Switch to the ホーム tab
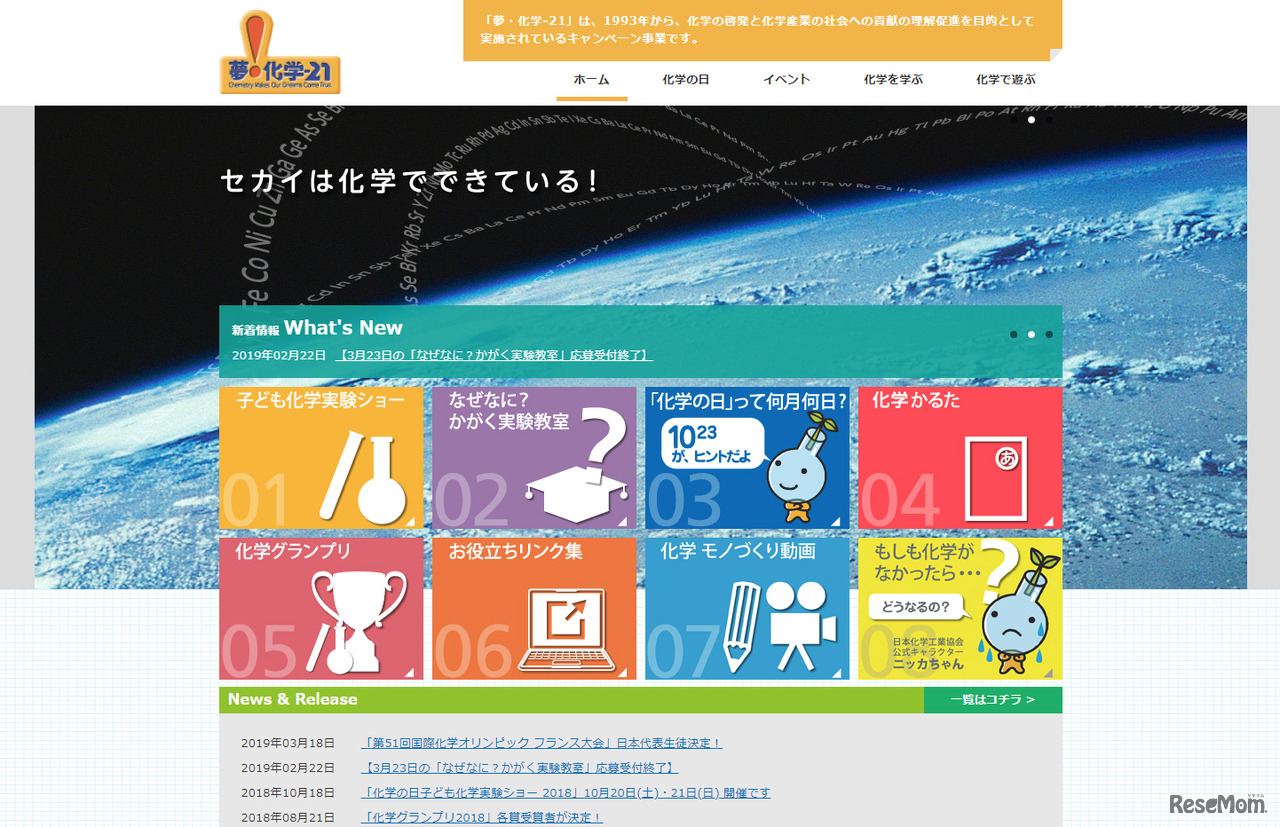This screenshot has width=1280, height=827. (x=591, y=78)
